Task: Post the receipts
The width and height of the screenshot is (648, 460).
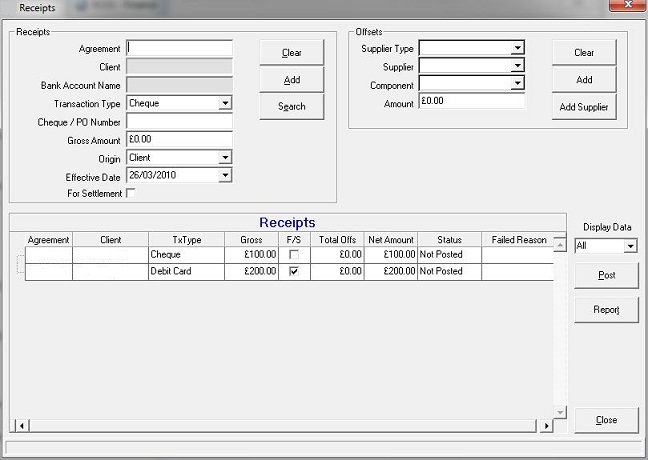Action: tap(606, 275)
